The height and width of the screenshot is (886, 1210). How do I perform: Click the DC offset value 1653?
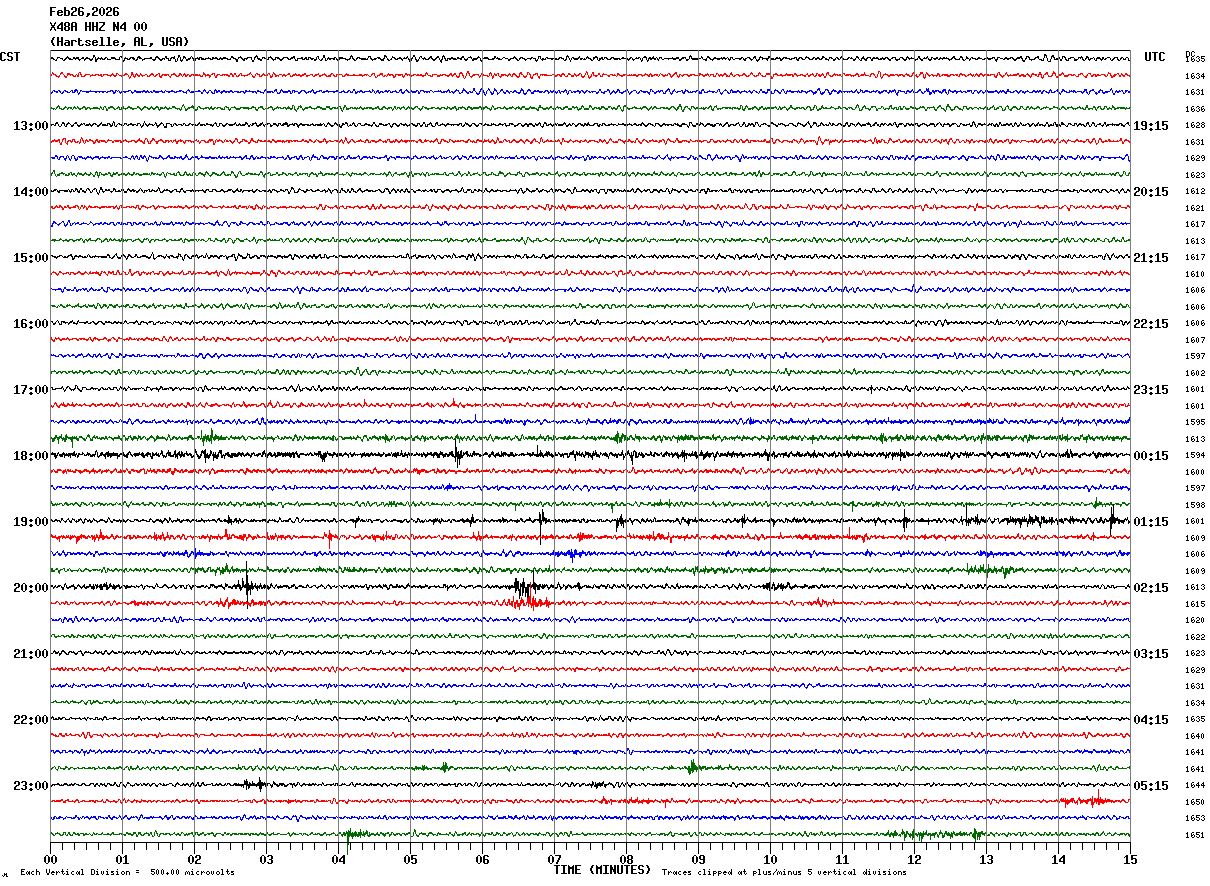point(1194,819)
